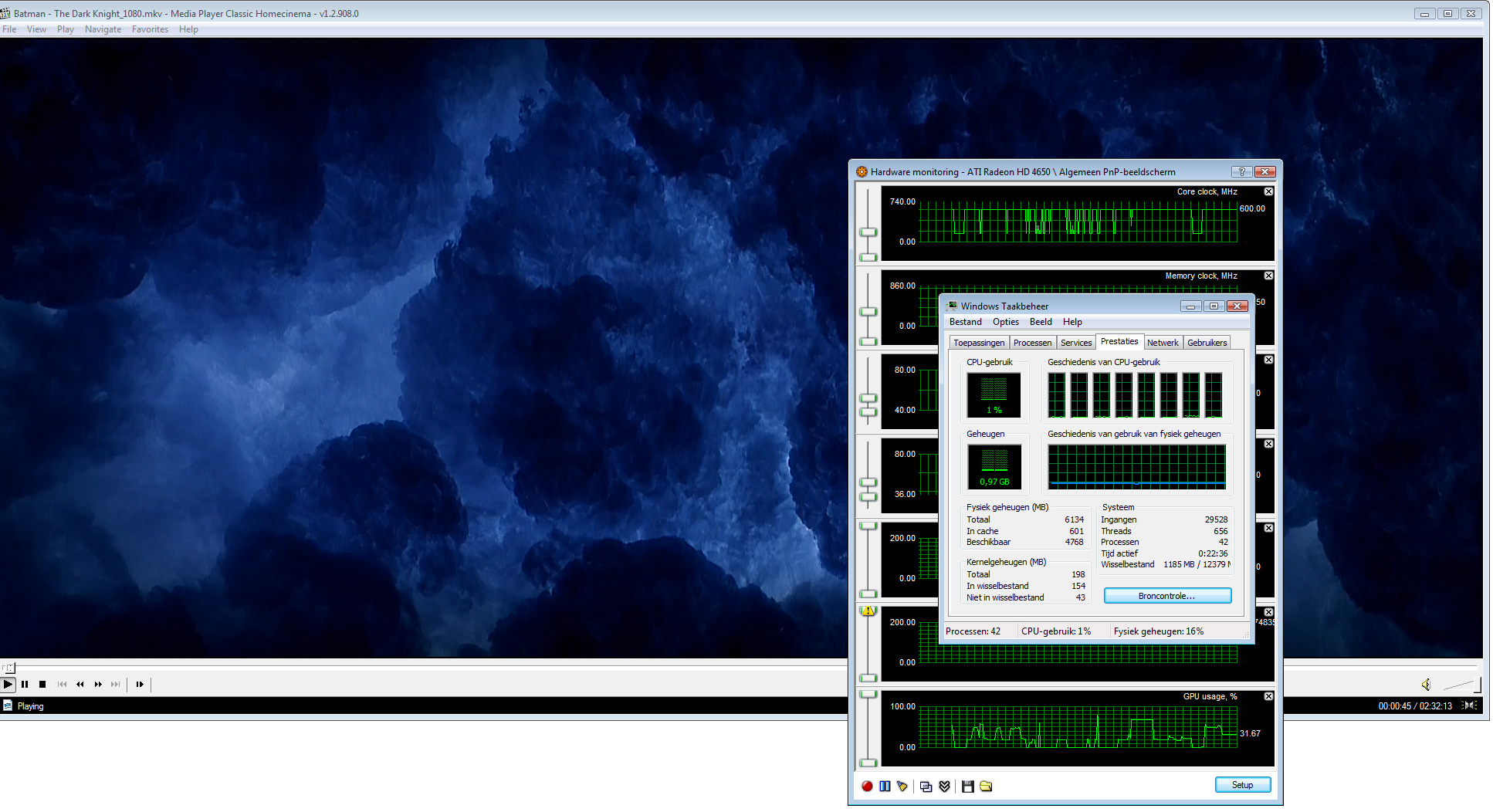The width and height of the screenshot is (1493, 812).
Task: Hide the GPU usage graph panel
Action: pyautogui.click(x=1268, y=696)
